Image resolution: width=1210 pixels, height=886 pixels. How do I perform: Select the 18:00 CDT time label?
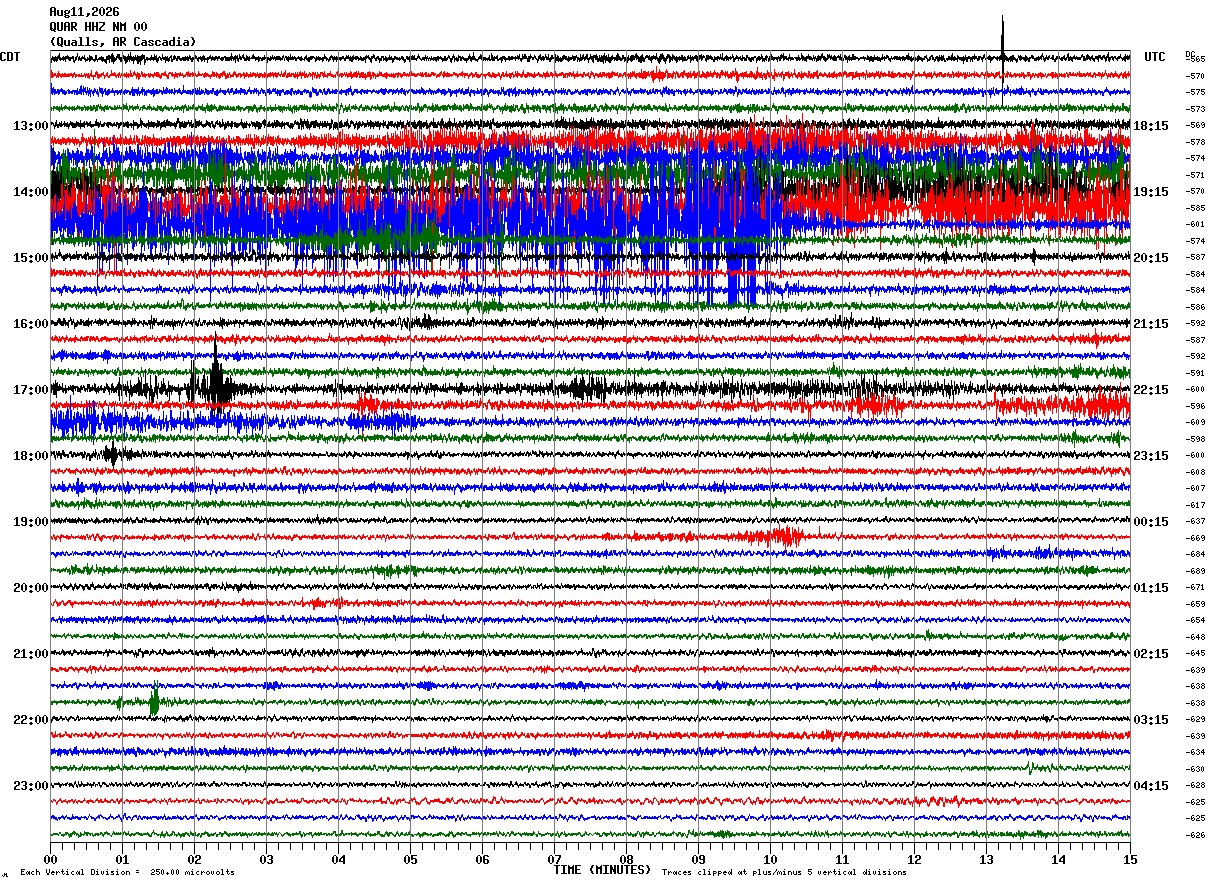click(30, 455)
